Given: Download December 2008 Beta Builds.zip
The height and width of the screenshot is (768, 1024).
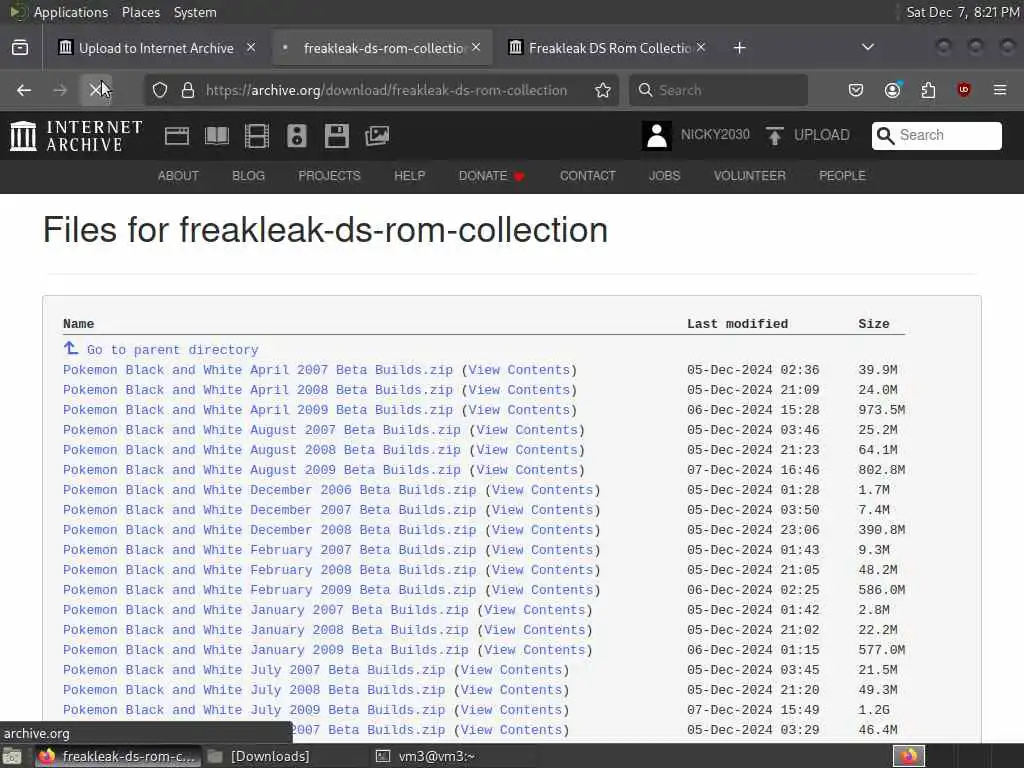Looking at the screenshot, I should (x=269, y=530).
